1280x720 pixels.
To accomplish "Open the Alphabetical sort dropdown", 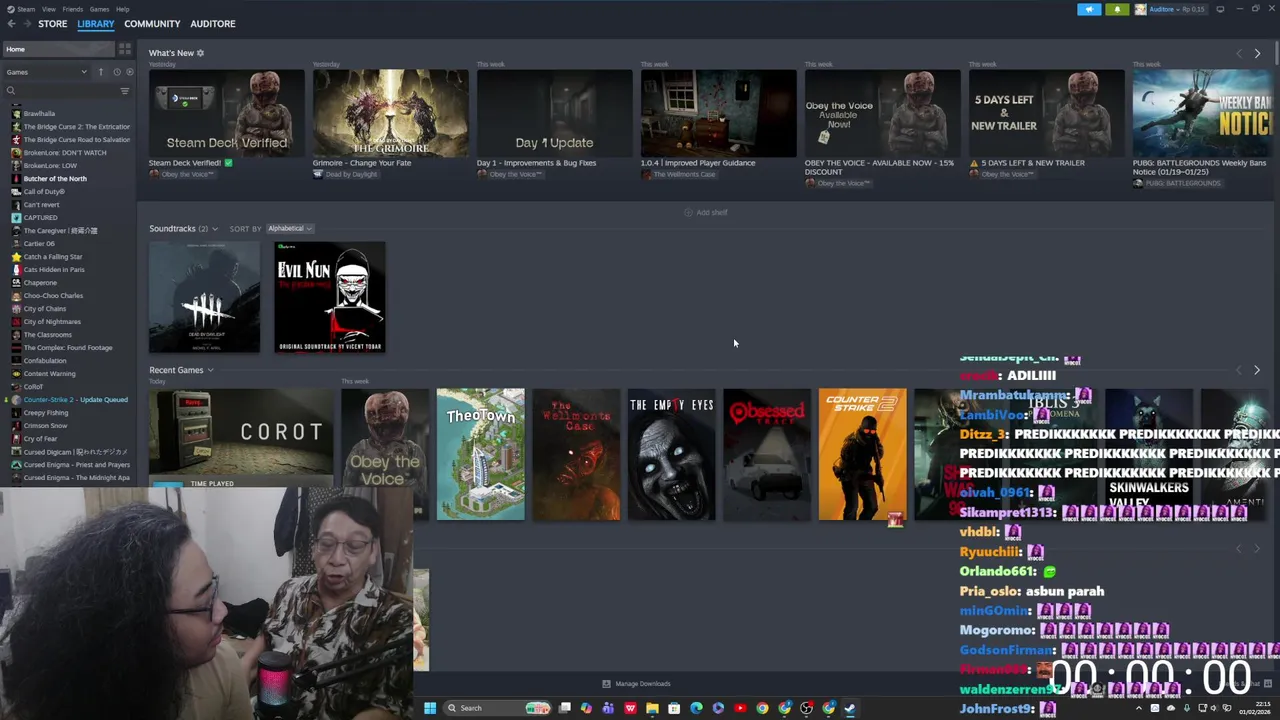I will pyautogui.click(x=290, y=229).
